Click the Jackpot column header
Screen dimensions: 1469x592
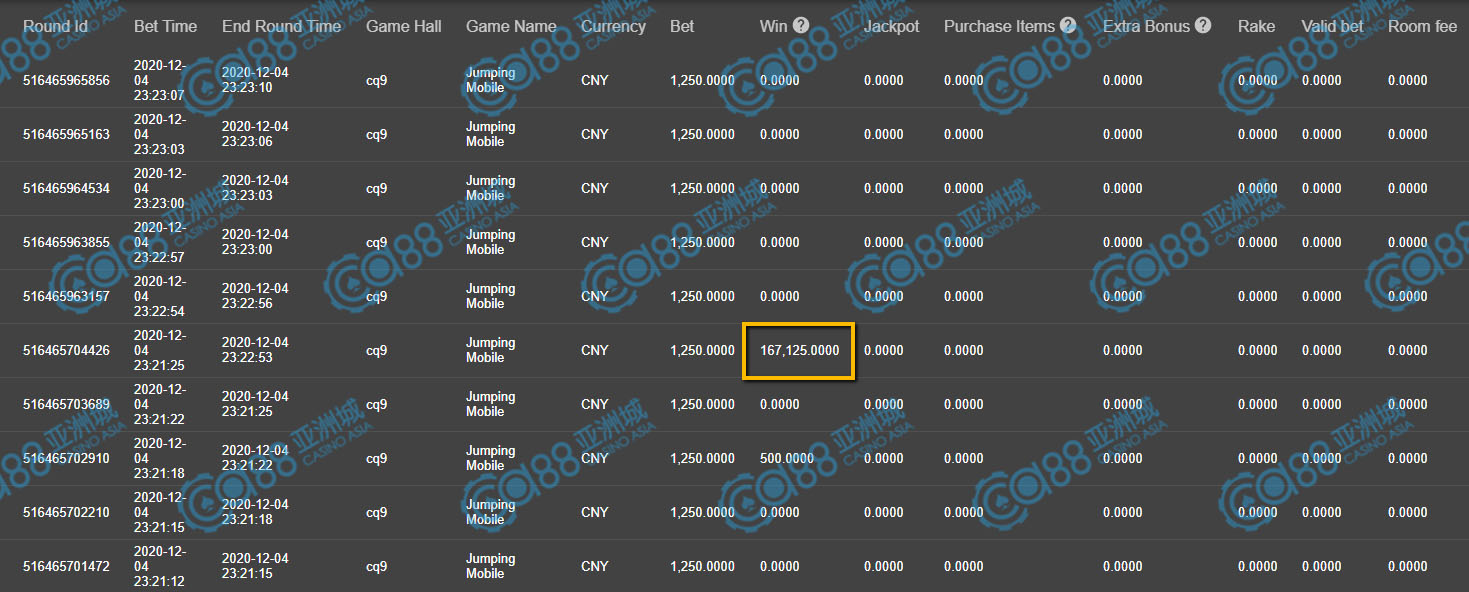891,26
